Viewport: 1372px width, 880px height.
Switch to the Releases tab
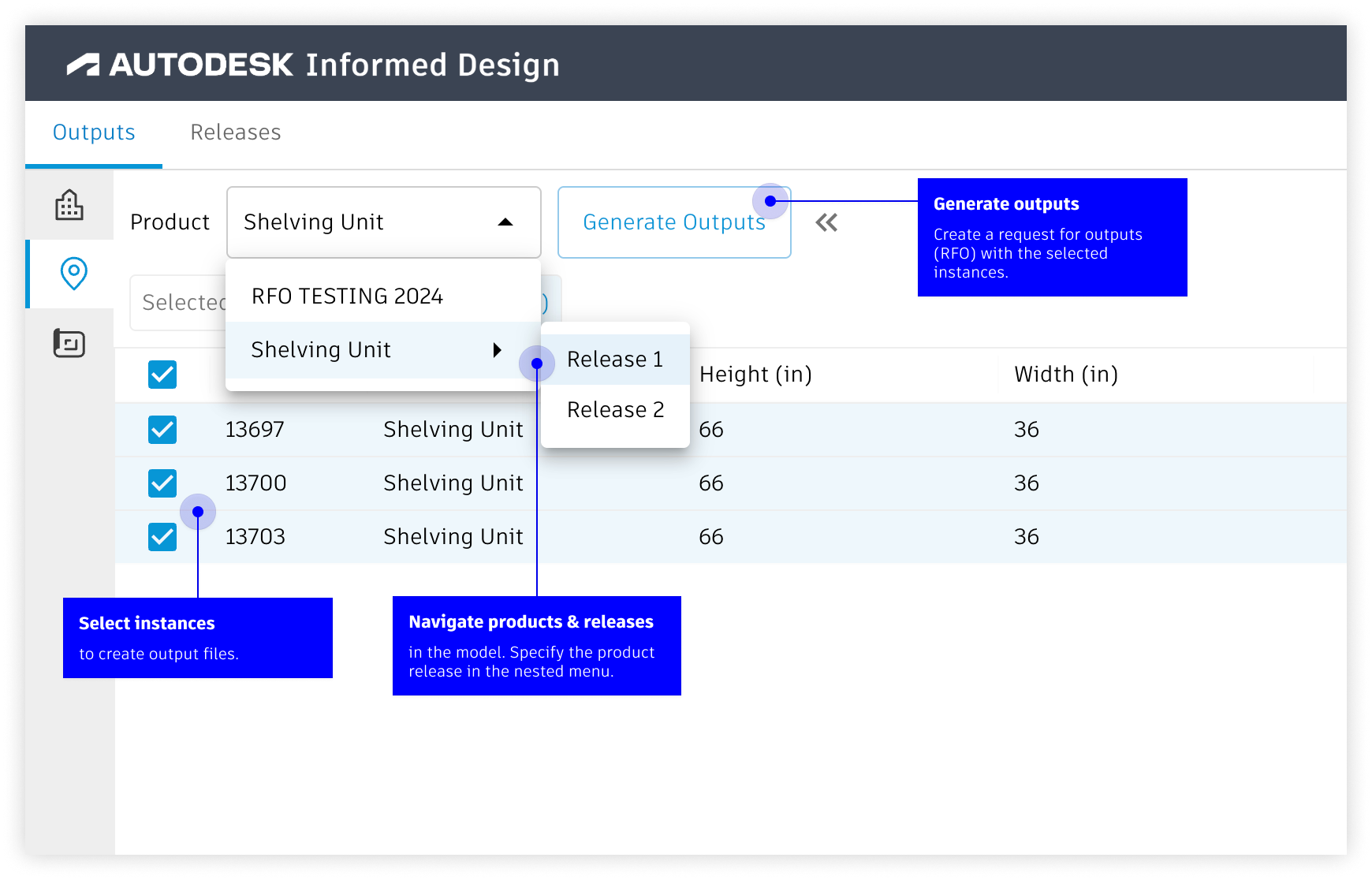[x=236, y=132]
